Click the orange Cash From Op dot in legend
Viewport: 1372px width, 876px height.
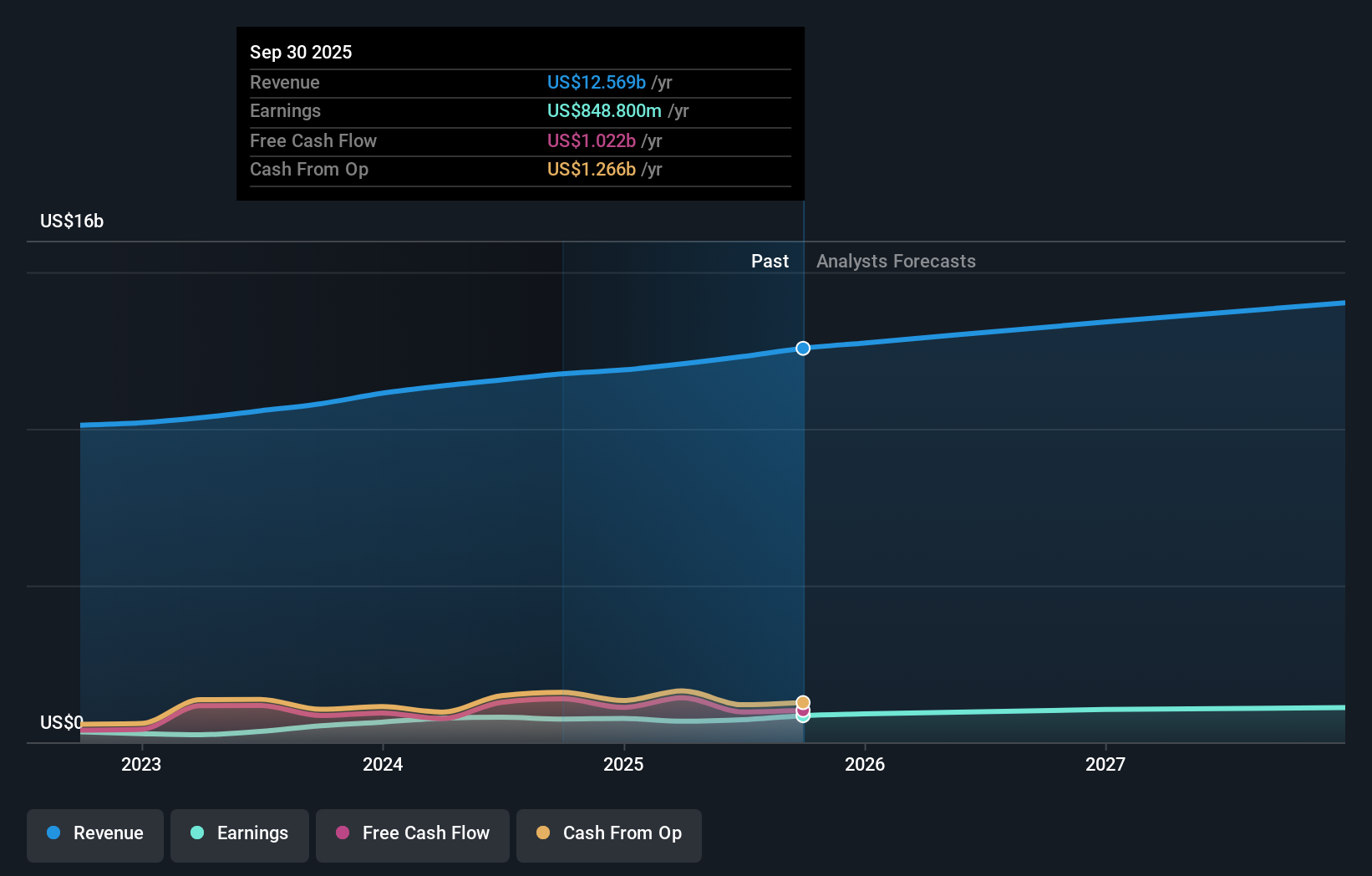tap(543, 833)
